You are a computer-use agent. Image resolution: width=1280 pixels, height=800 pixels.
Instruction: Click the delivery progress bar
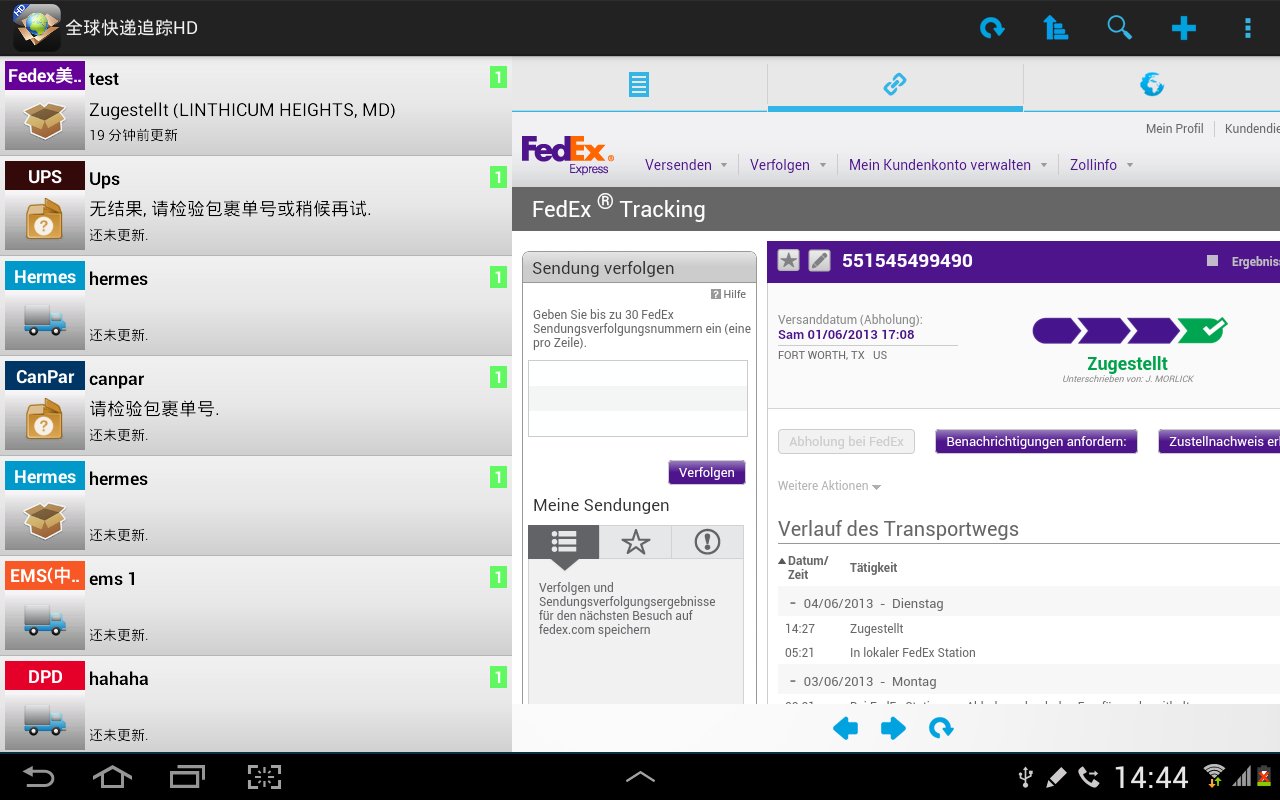coord(1129,330)
